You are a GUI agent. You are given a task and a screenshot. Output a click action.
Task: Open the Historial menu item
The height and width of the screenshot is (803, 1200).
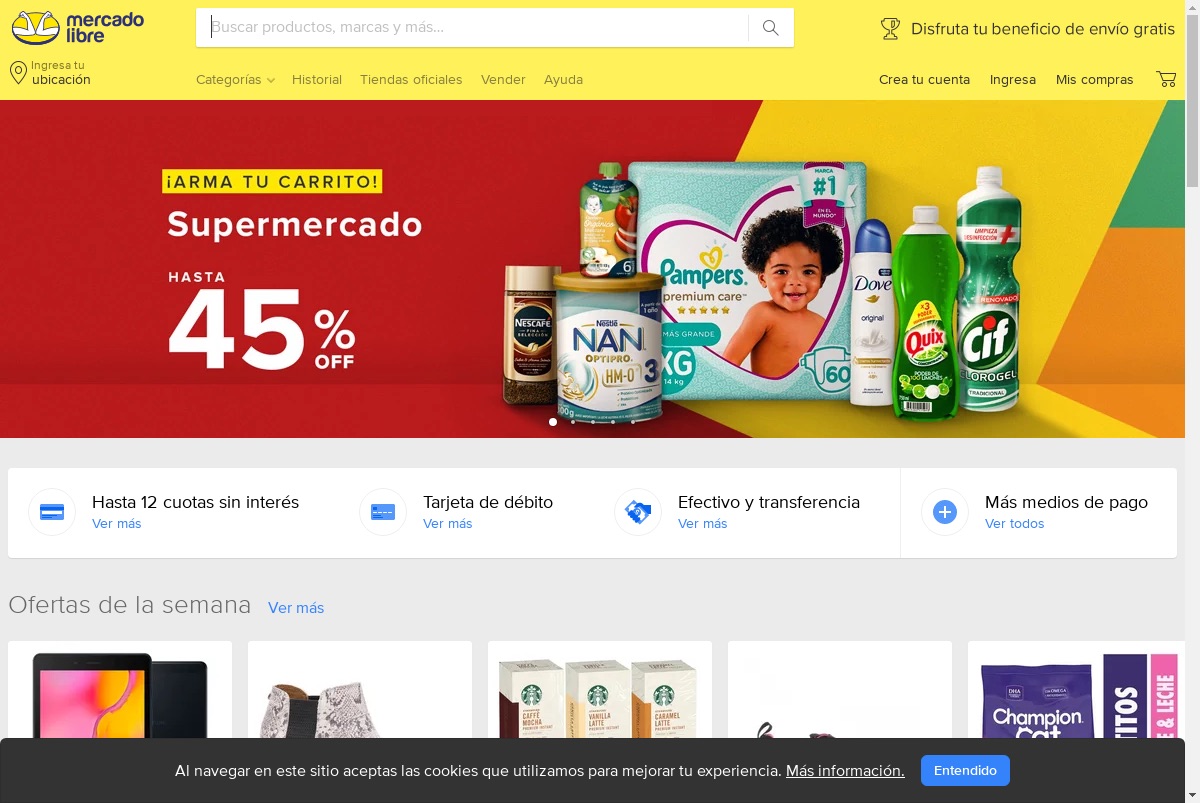pos(317,80)
